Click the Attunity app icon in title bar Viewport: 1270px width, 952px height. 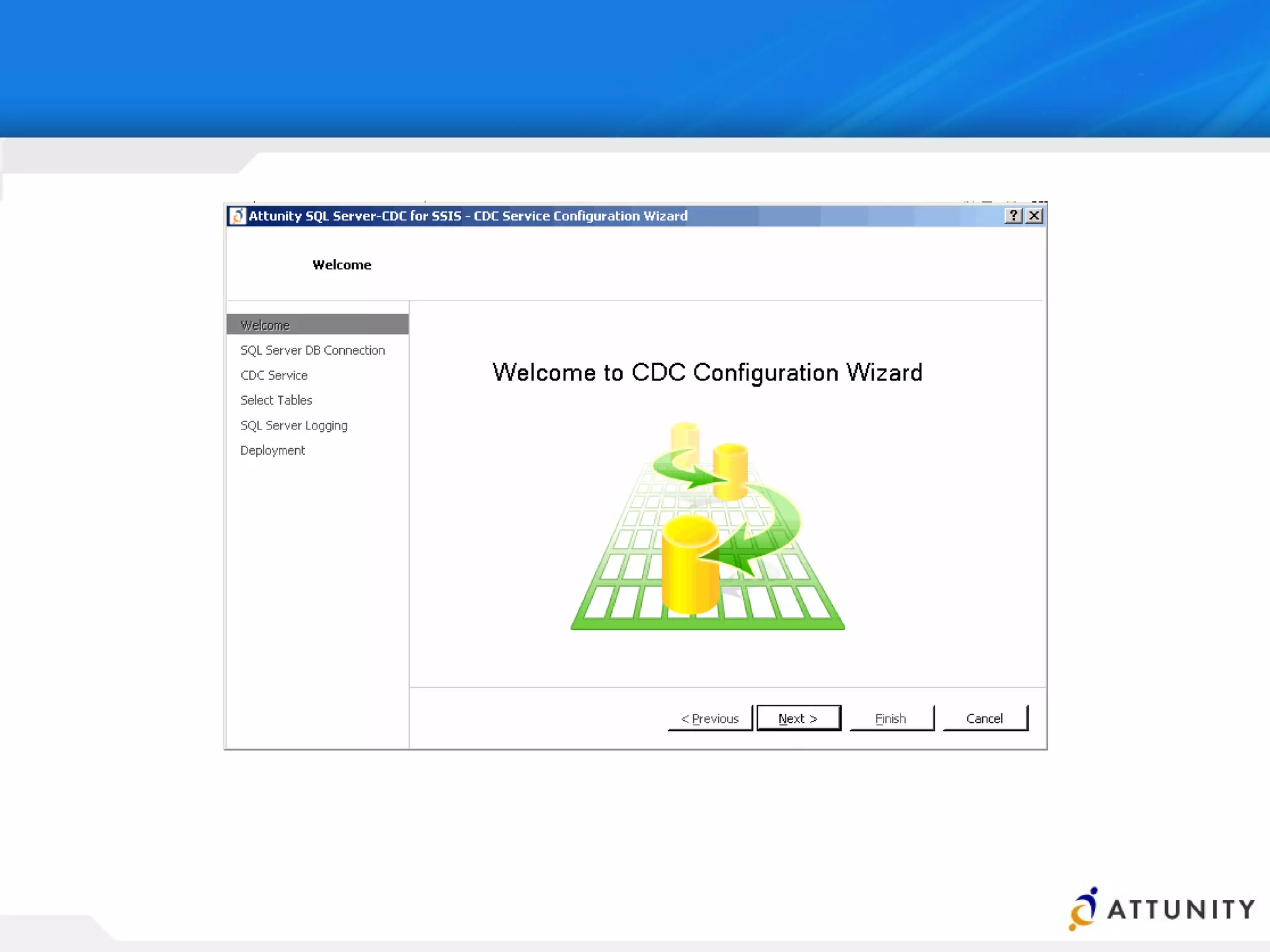point(237,216)
